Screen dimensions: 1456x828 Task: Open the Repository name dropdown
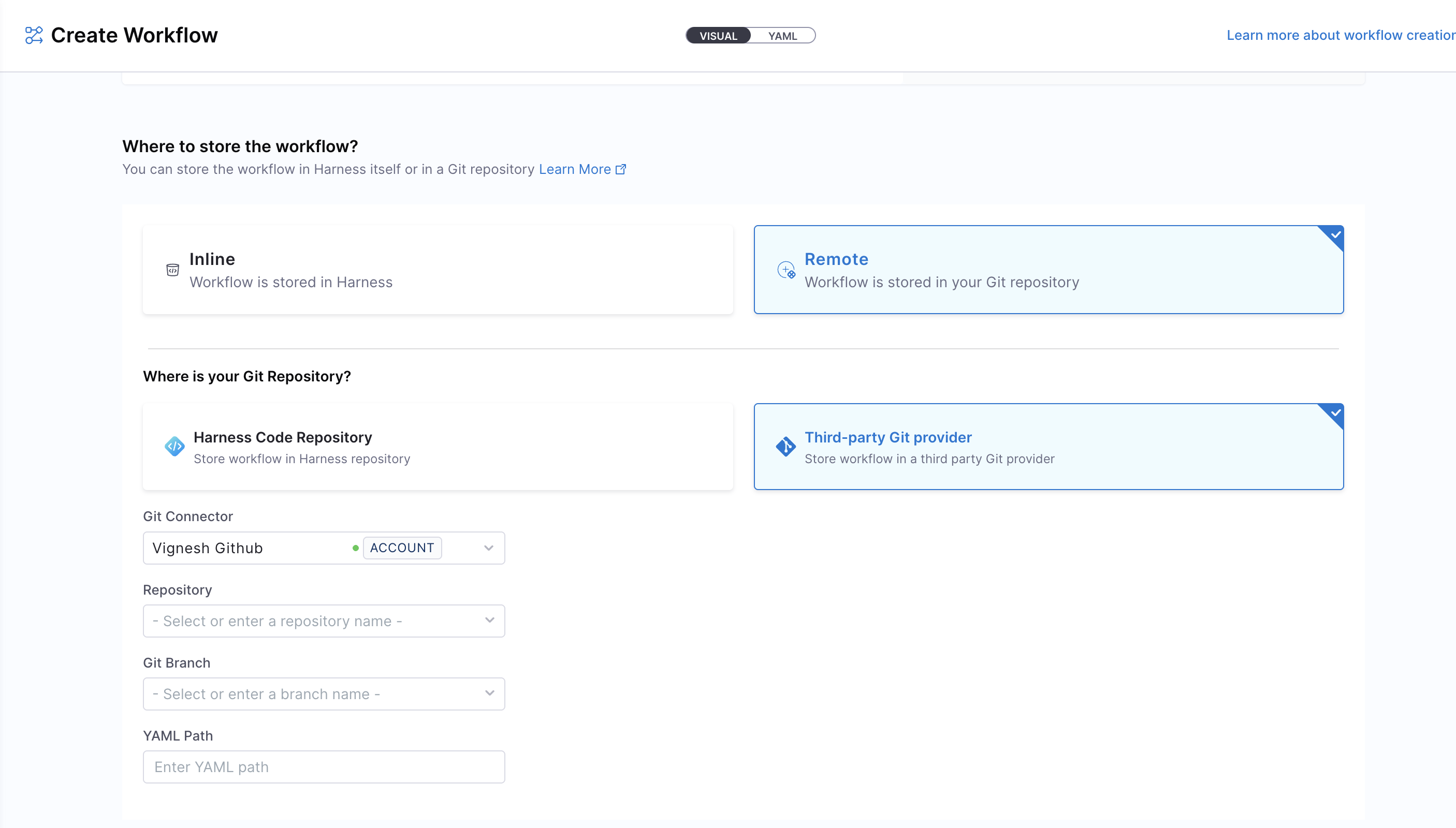(323, 621)
